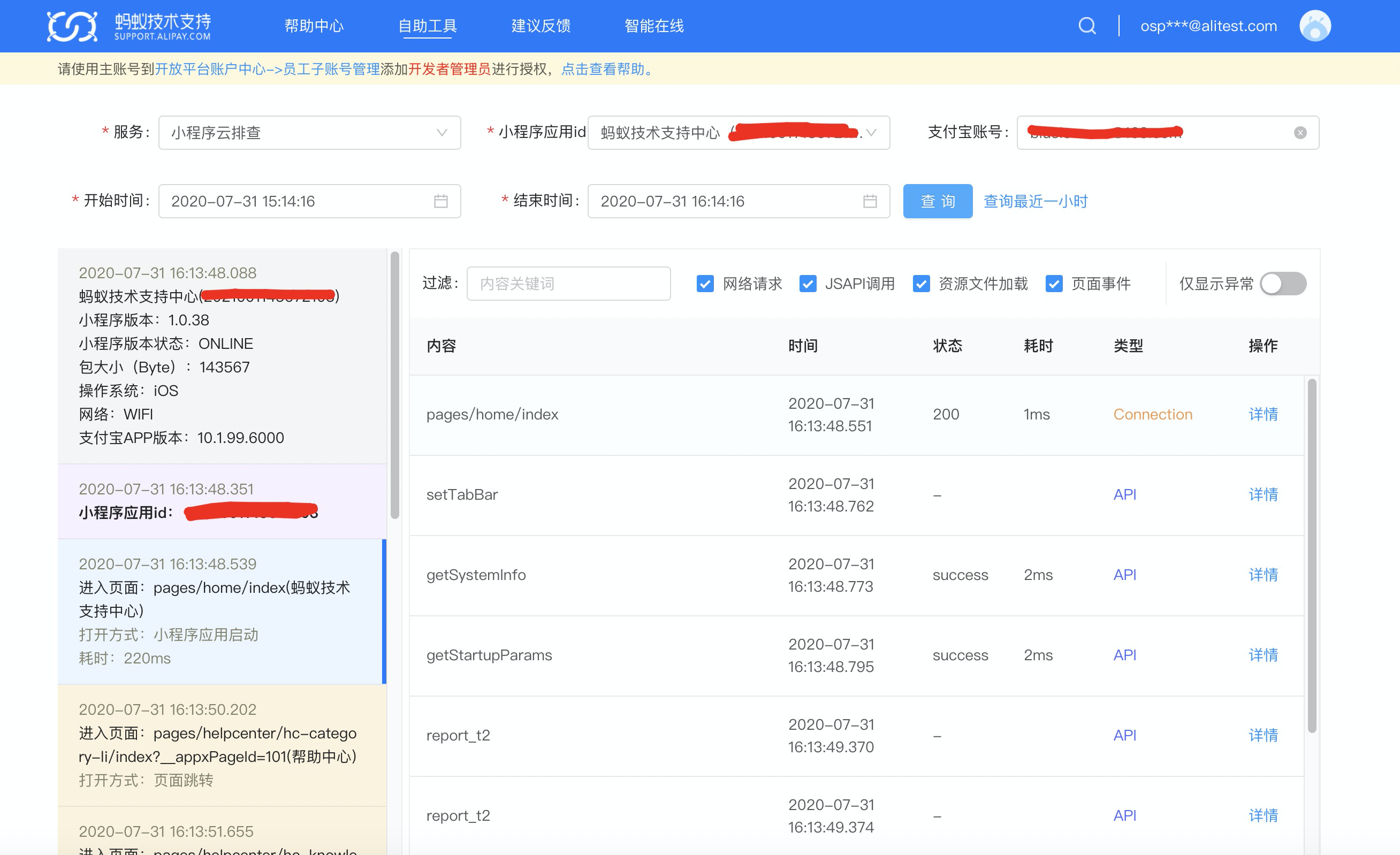Open the 智能在线 menu

(x=654, y=26)
